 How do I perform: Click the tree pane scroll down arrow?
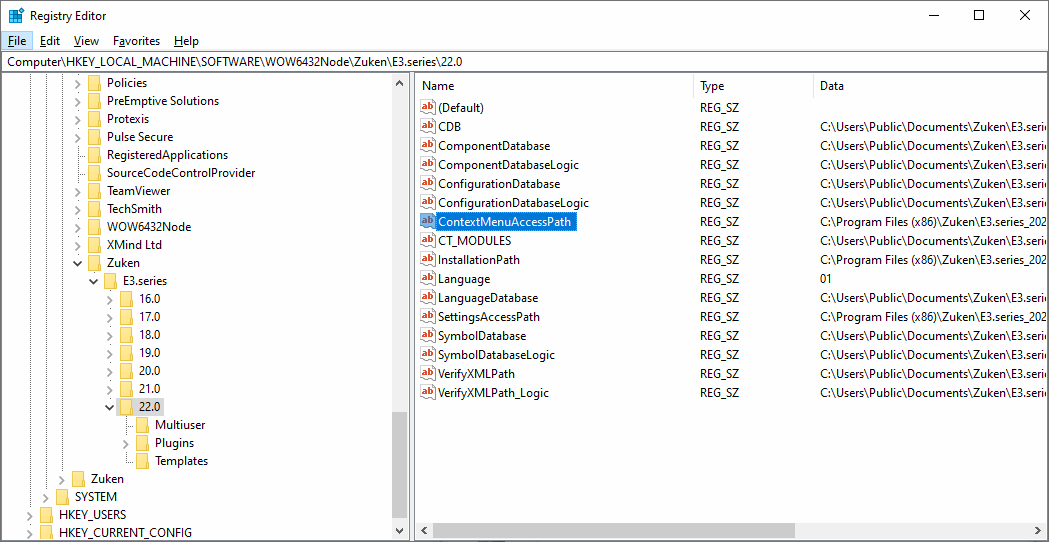(400, 531)
